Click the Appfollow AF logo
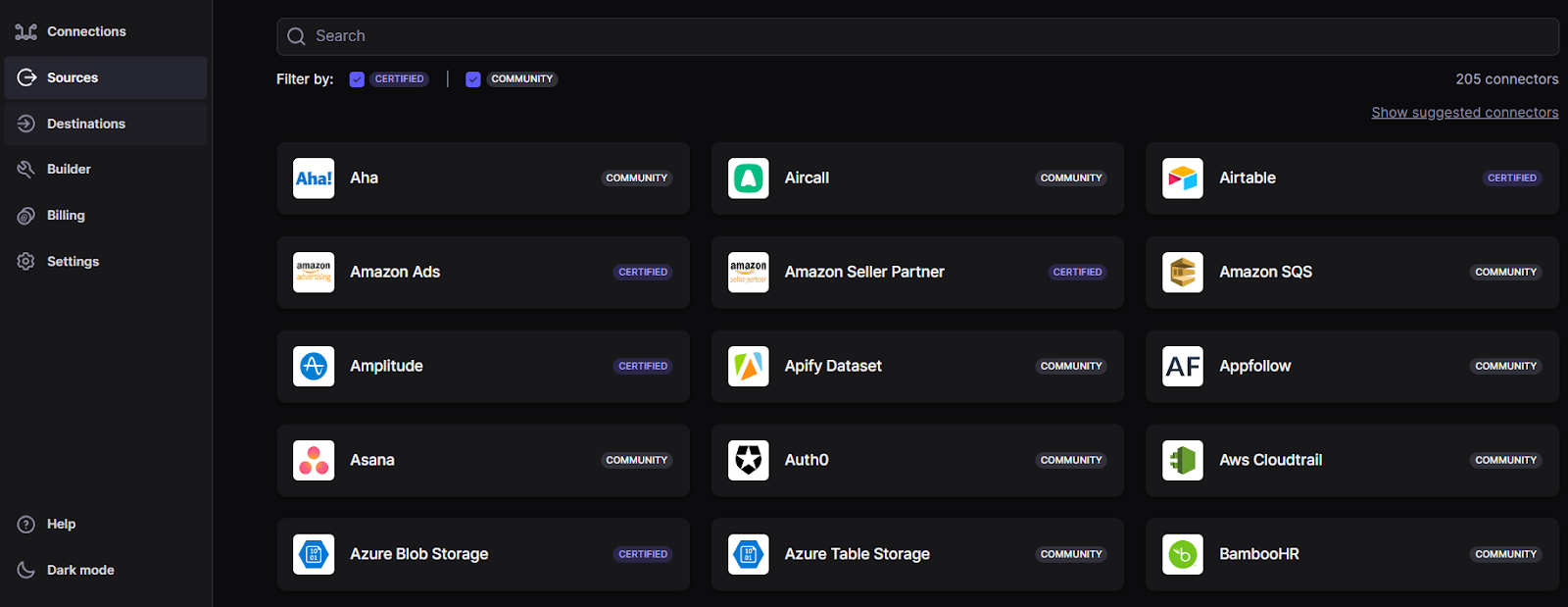 [1183, 367]
